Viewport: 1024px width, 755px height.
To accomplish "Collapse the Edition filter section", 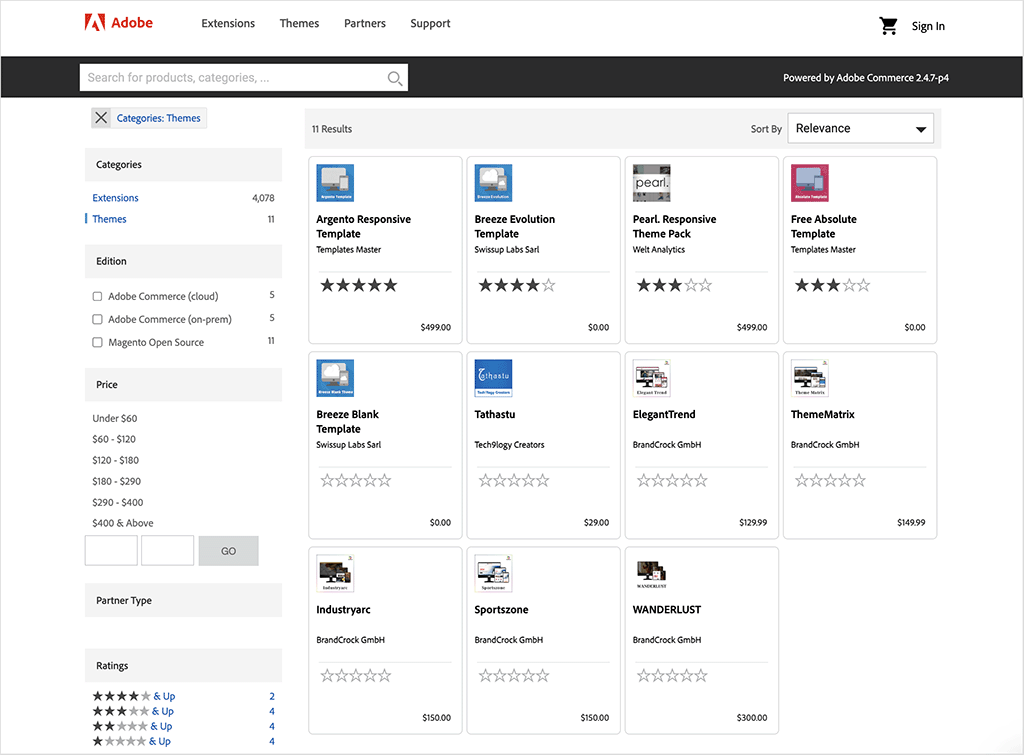I will click(184, 261).
